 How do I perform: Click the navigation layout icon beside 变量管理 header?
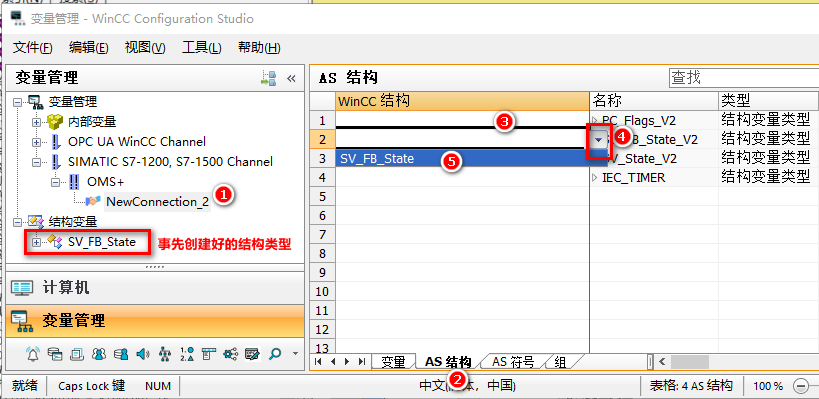point(268,78)
